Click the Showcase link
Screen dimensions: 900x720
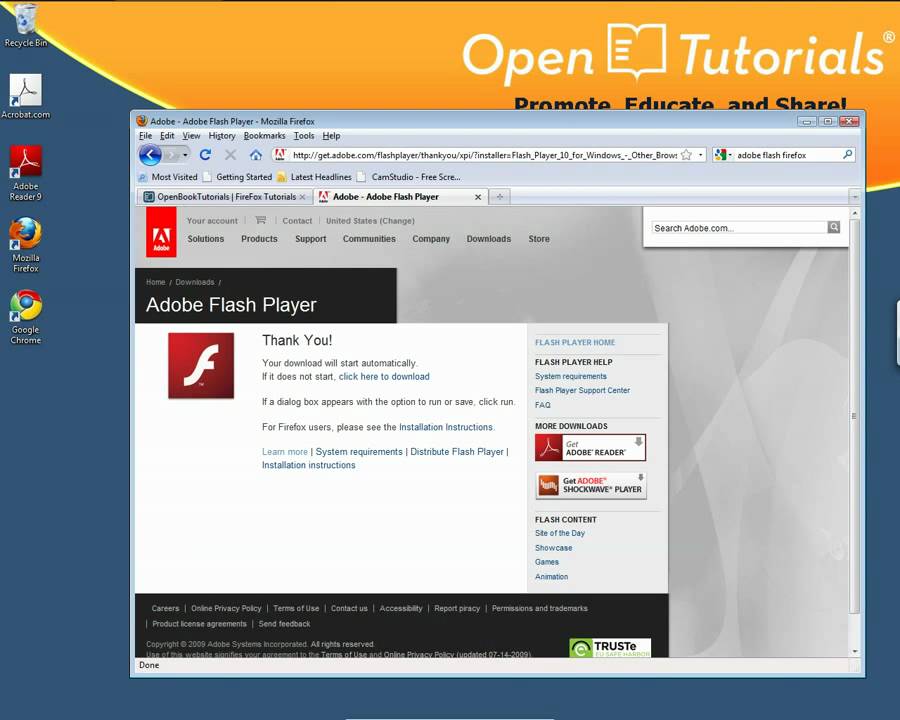(553, 548)
